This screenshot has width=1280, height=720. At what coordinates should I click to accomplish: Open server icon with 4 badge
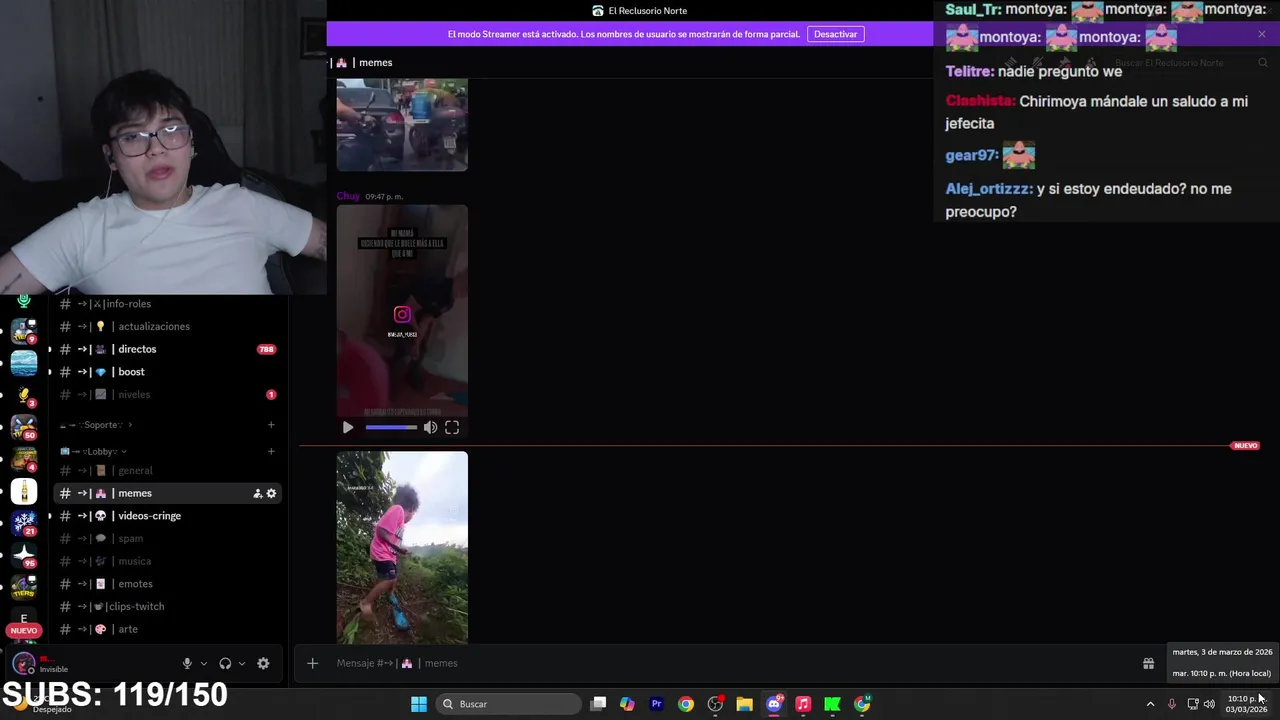(x=24, y=459)
